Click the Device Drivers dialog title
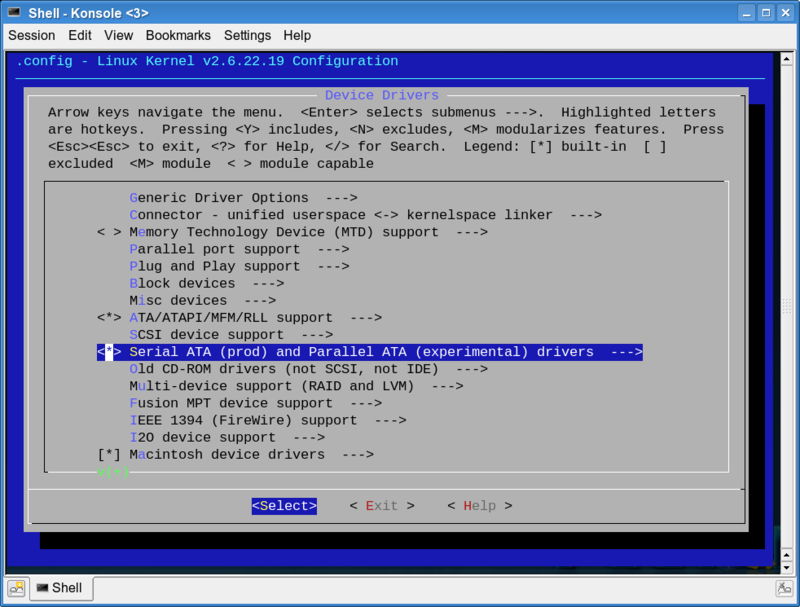Viewport: 800px width, 607px height. click(382, 95)
